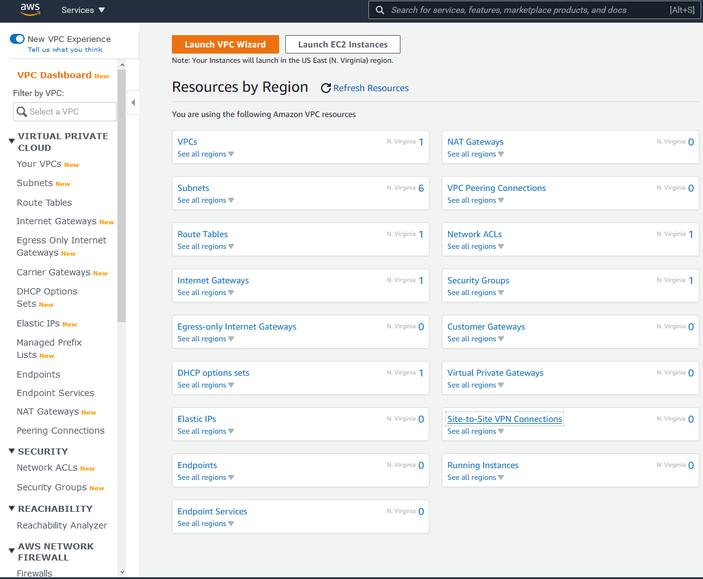Open Reachability Analyzer in the sidebar

(x=62, y=525)
